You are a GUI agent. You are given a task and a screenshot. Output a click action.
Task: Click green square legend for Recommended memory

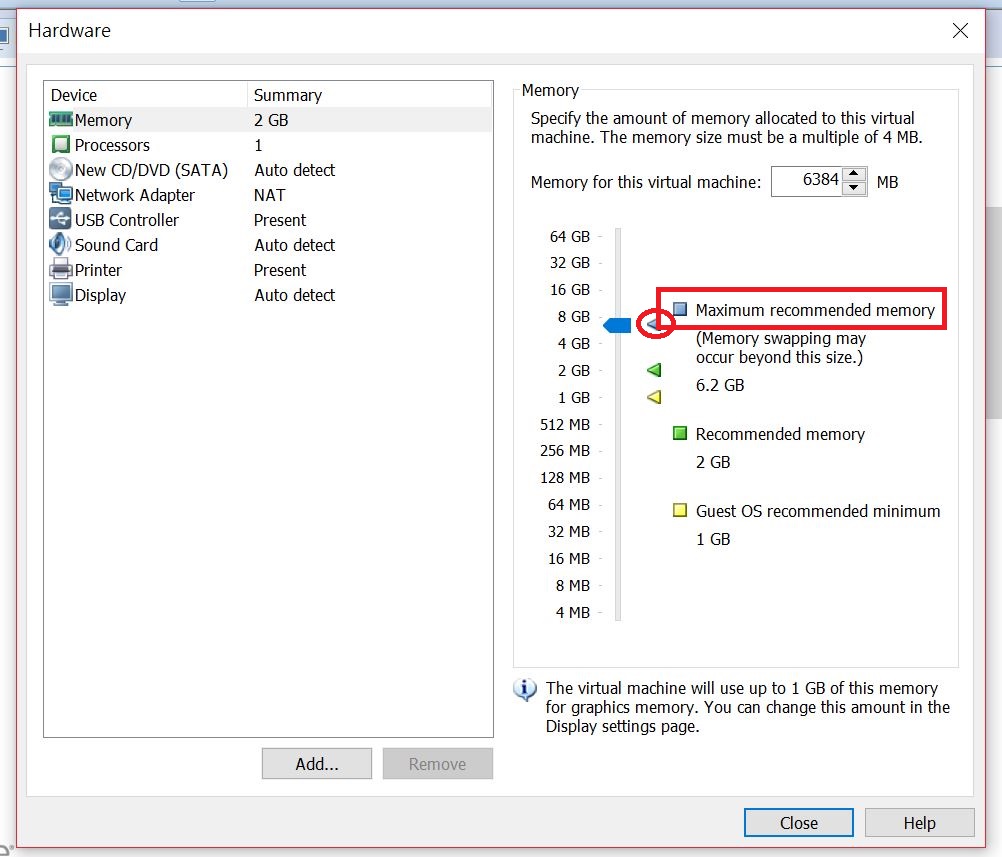680,433
